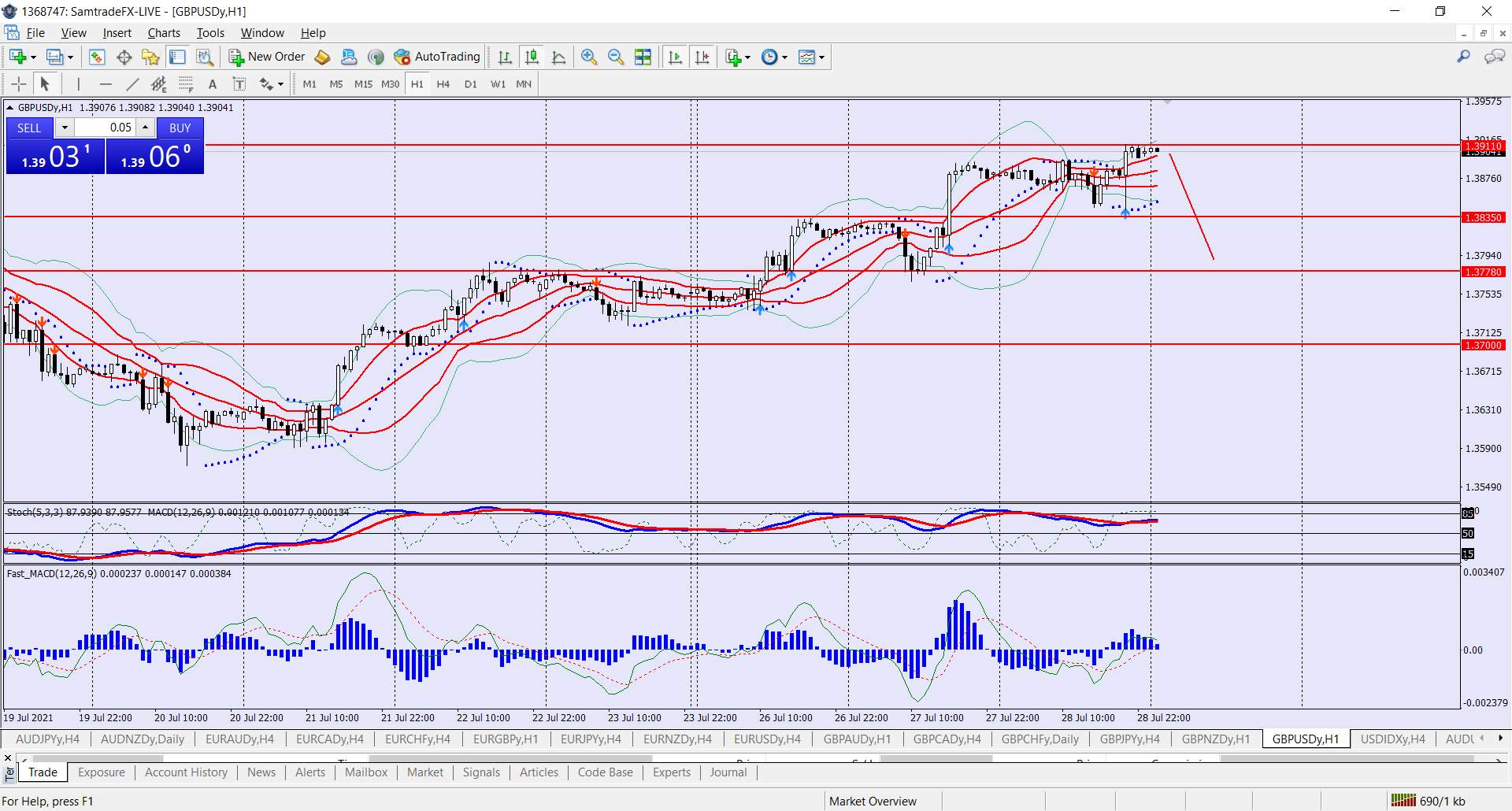
Task: Show the Market Watch window
Action: point(97,57)
